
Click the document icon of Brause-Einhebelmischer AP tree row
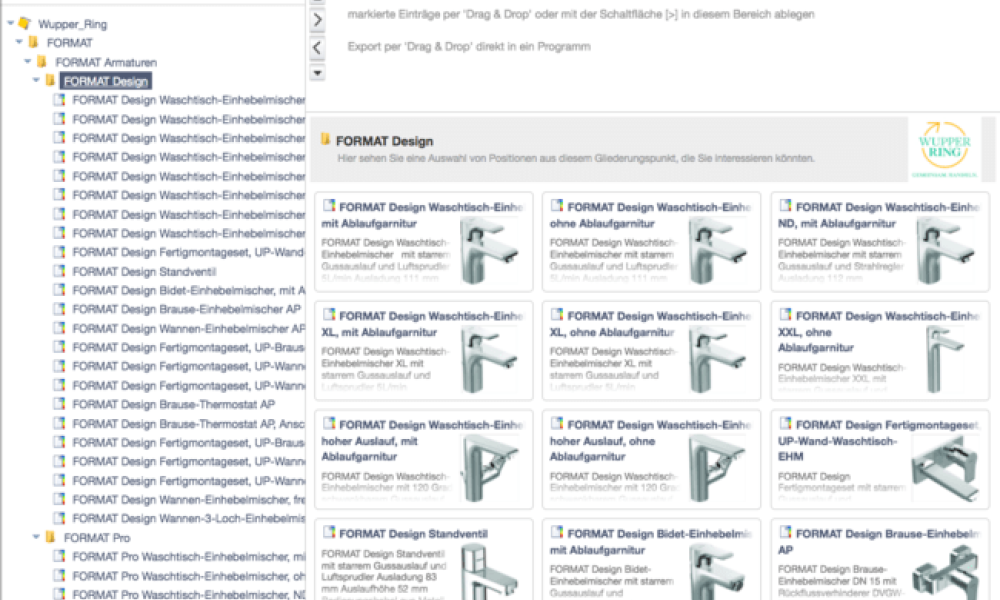tap(59, 309)
